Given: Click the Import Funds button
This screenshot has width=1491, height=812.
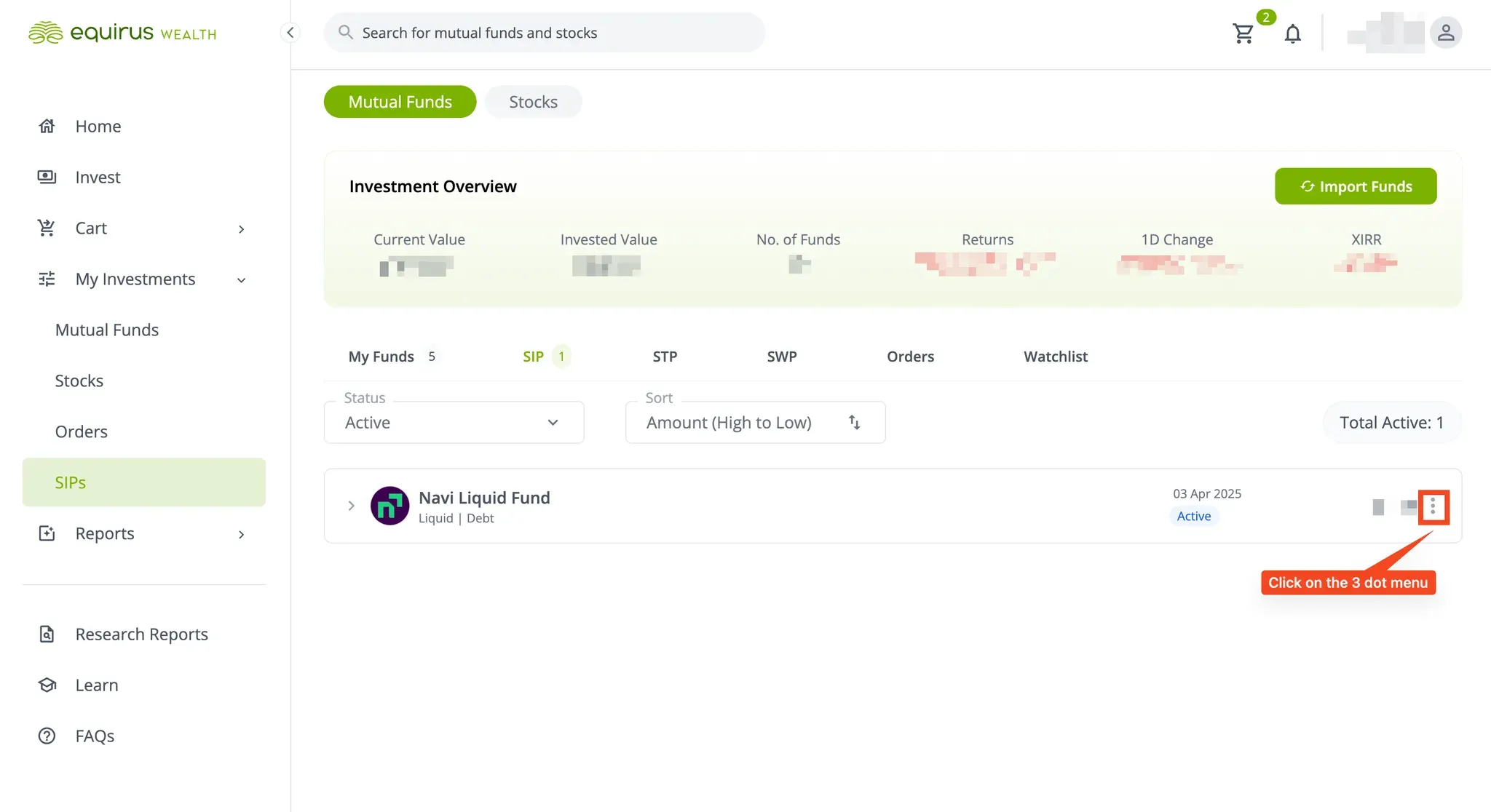Looking at the screenshot, I should 1356,186.
